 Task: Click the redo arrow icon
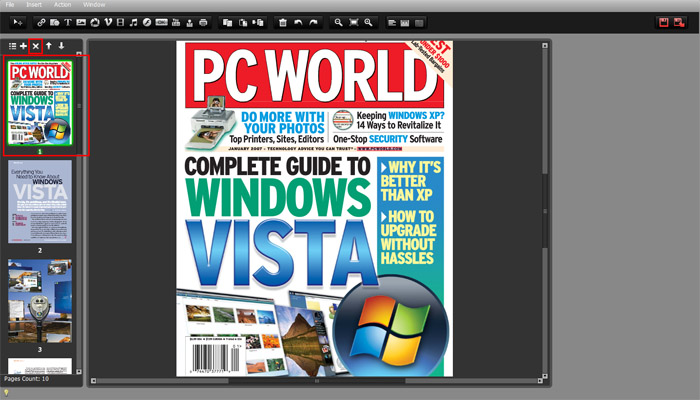tap(313, 22)
